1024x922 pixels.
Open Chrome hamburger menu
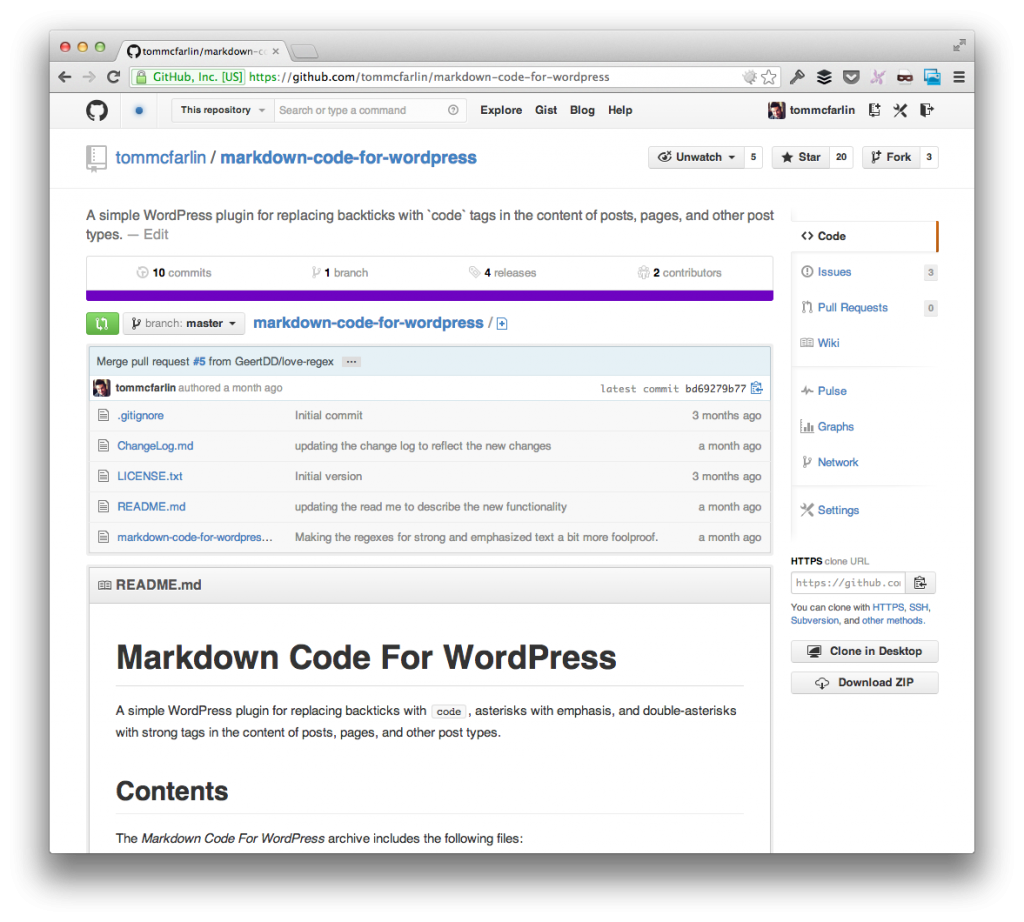[959, 77]
